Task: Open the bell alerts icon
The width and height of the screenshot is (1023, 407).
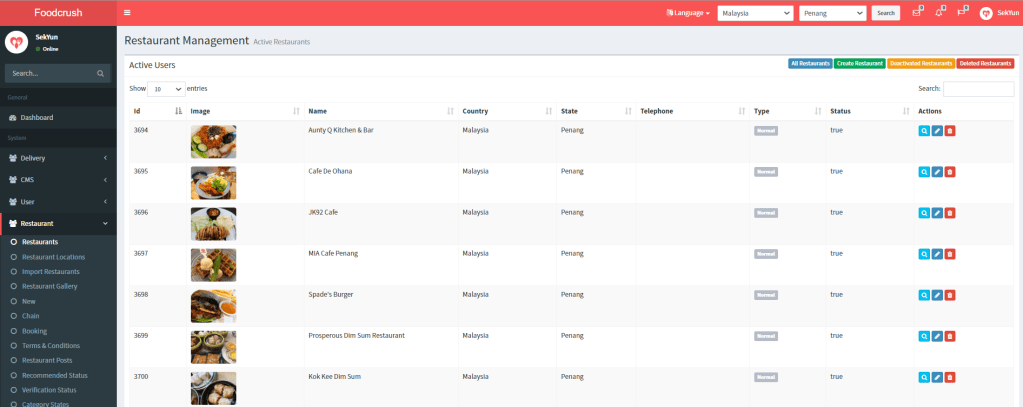Action: [x=940, y=13]
